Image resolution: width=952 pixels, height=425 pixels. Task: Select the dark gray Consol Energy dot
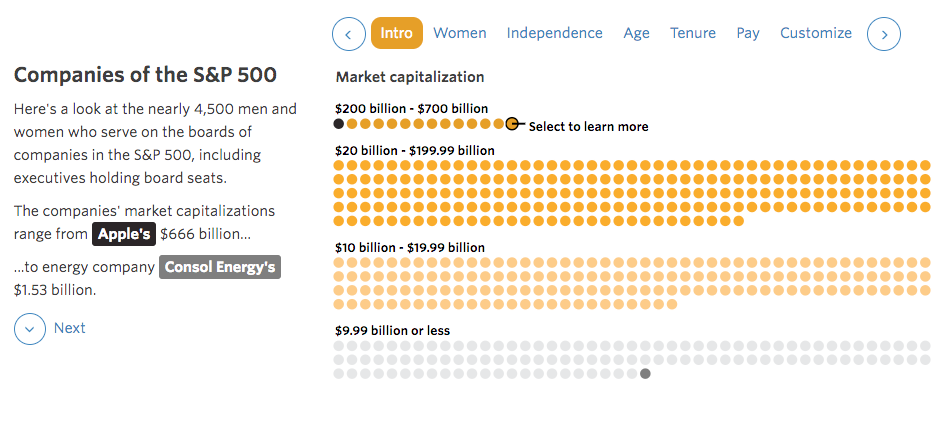point(645,373)
